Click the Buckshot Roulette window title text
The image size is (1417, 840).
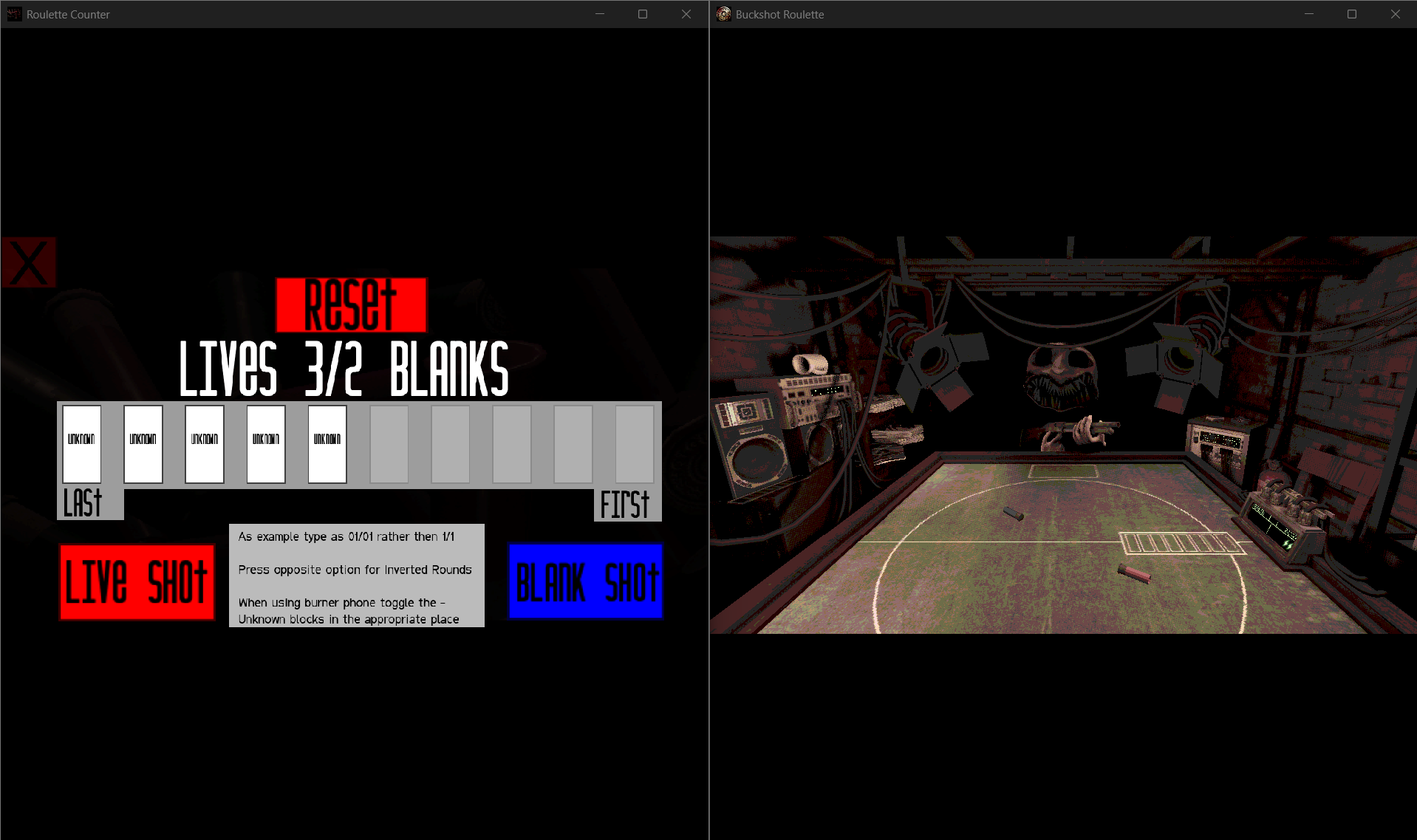tap(779, 15)
